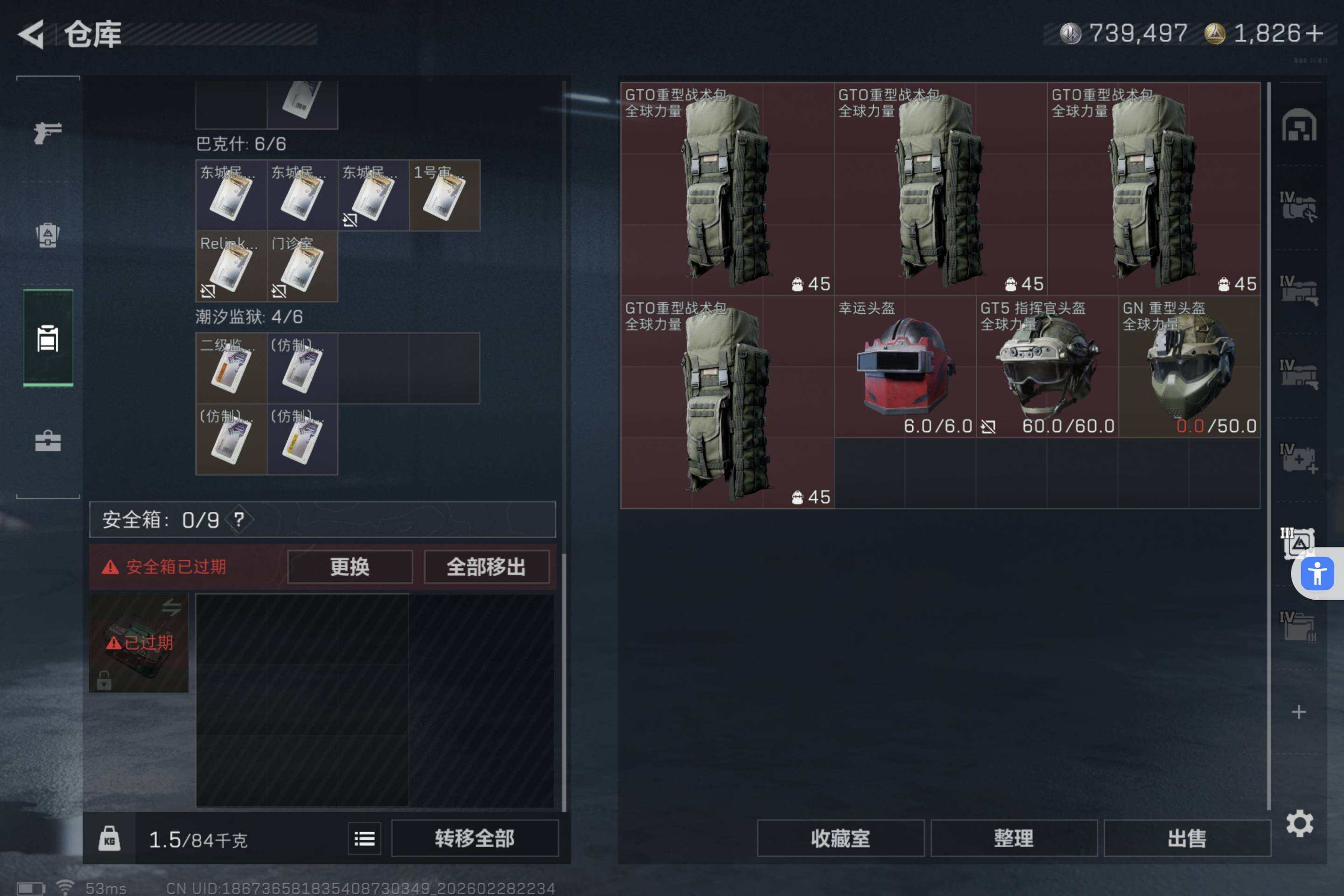This screenshot has width=1344, height=896.
Task: Click the 整理 organize button
Action: (x=1014, y=838)
